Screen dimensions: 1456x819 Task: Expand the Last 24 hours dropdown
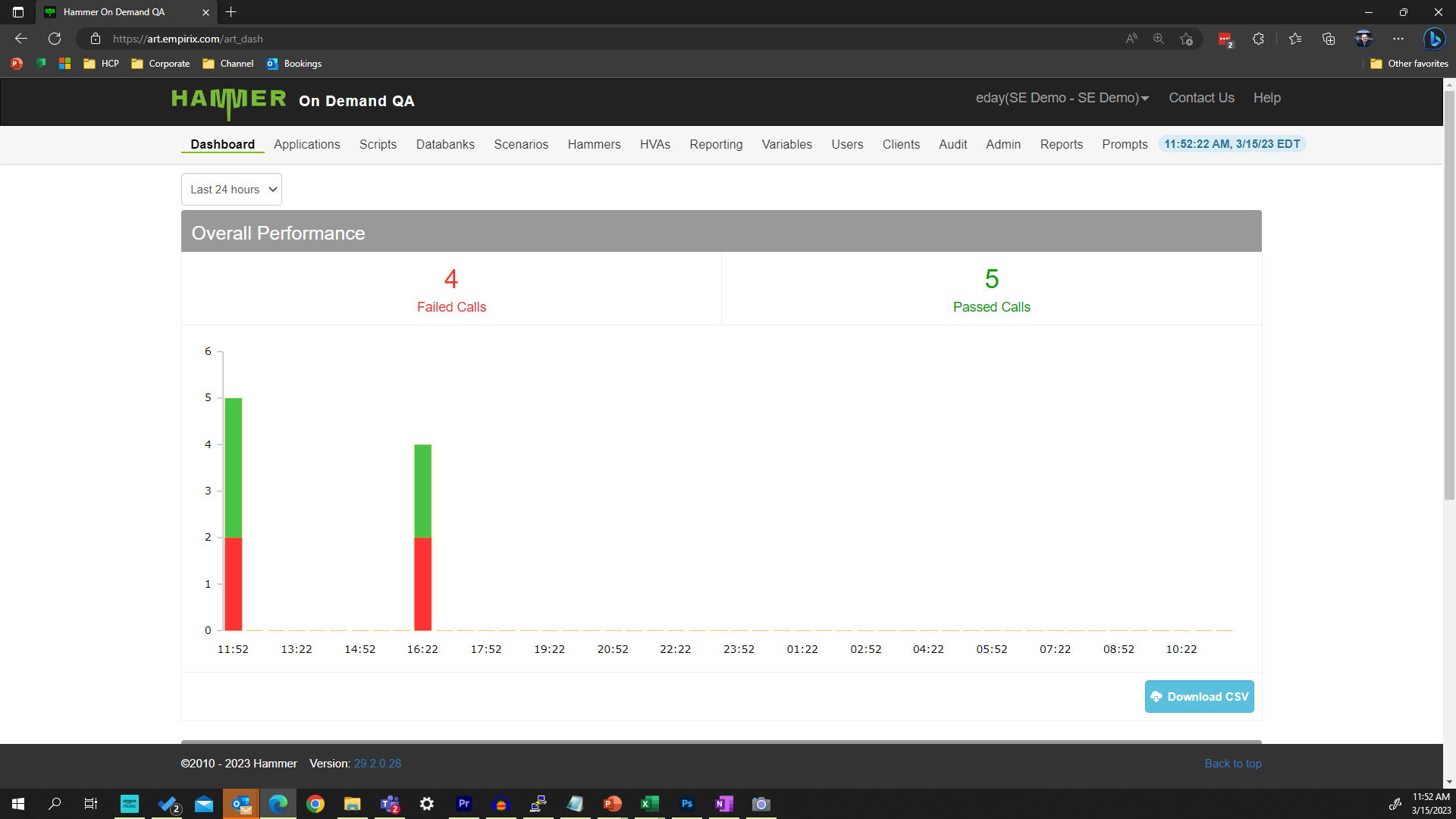[x=231, y=190]
